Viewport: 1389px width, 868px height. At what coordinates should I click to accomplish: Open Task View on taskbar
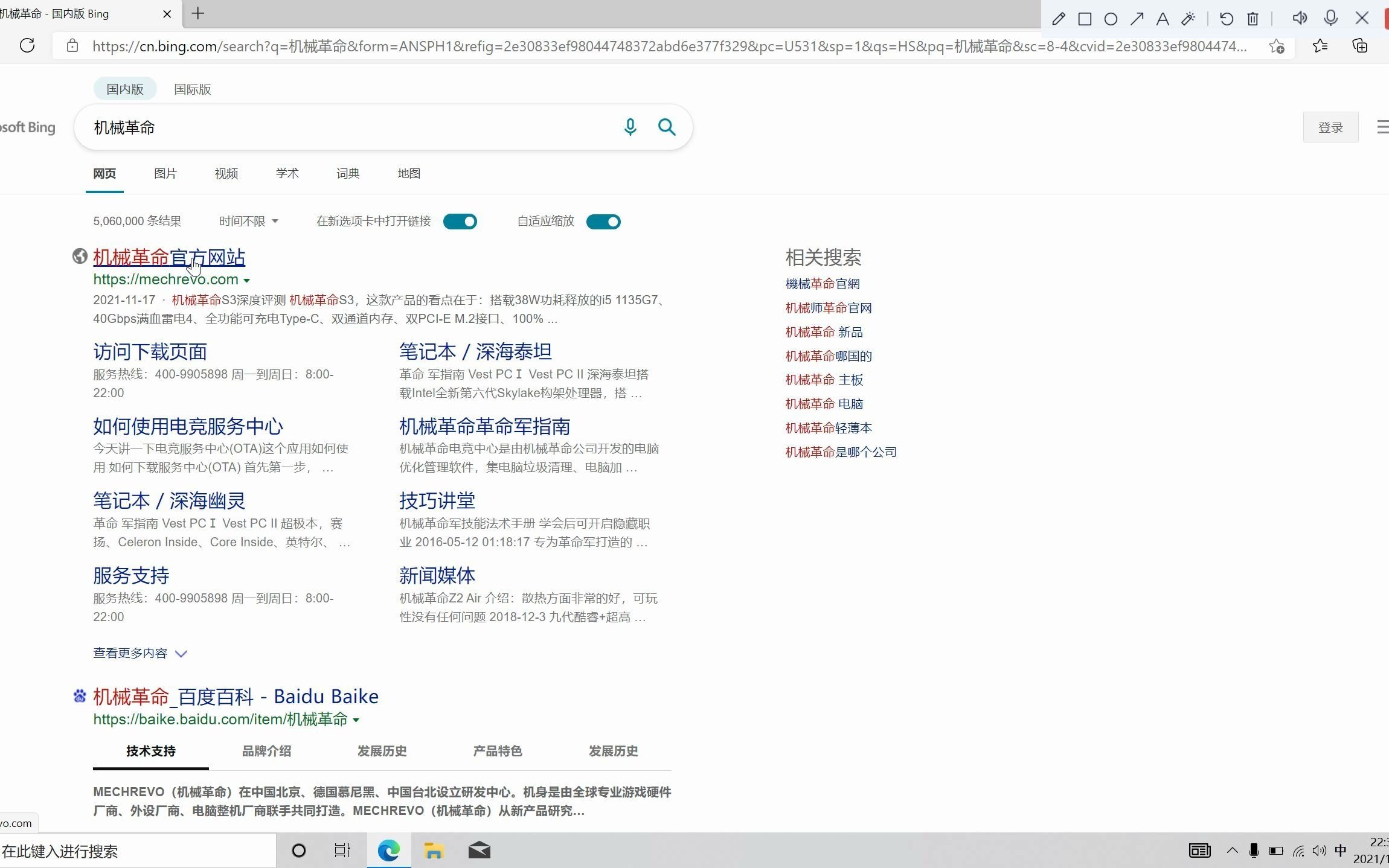(342, 850)
